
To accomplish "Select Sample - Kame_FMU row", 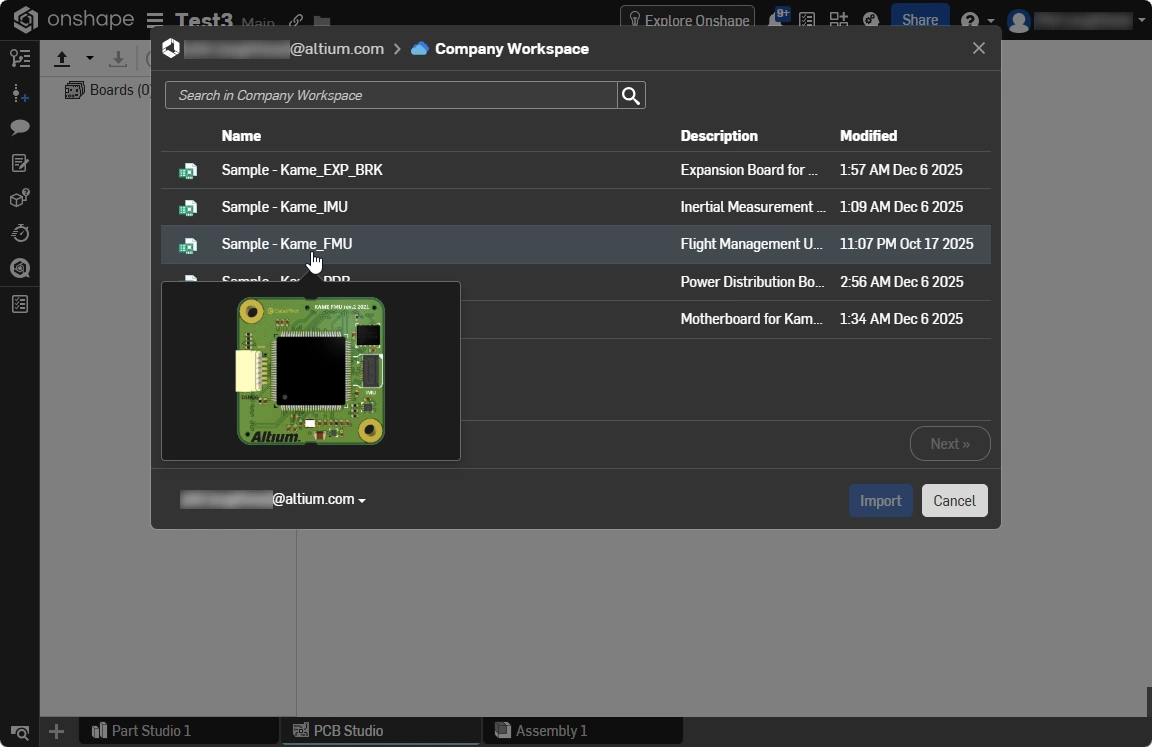I will [576, 244].
